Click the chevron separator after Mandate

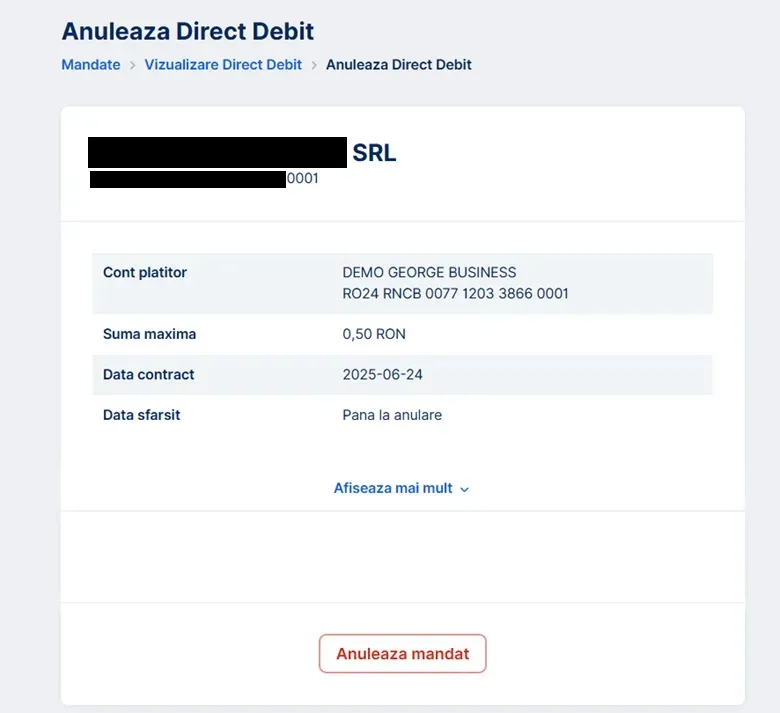(132, 65)
